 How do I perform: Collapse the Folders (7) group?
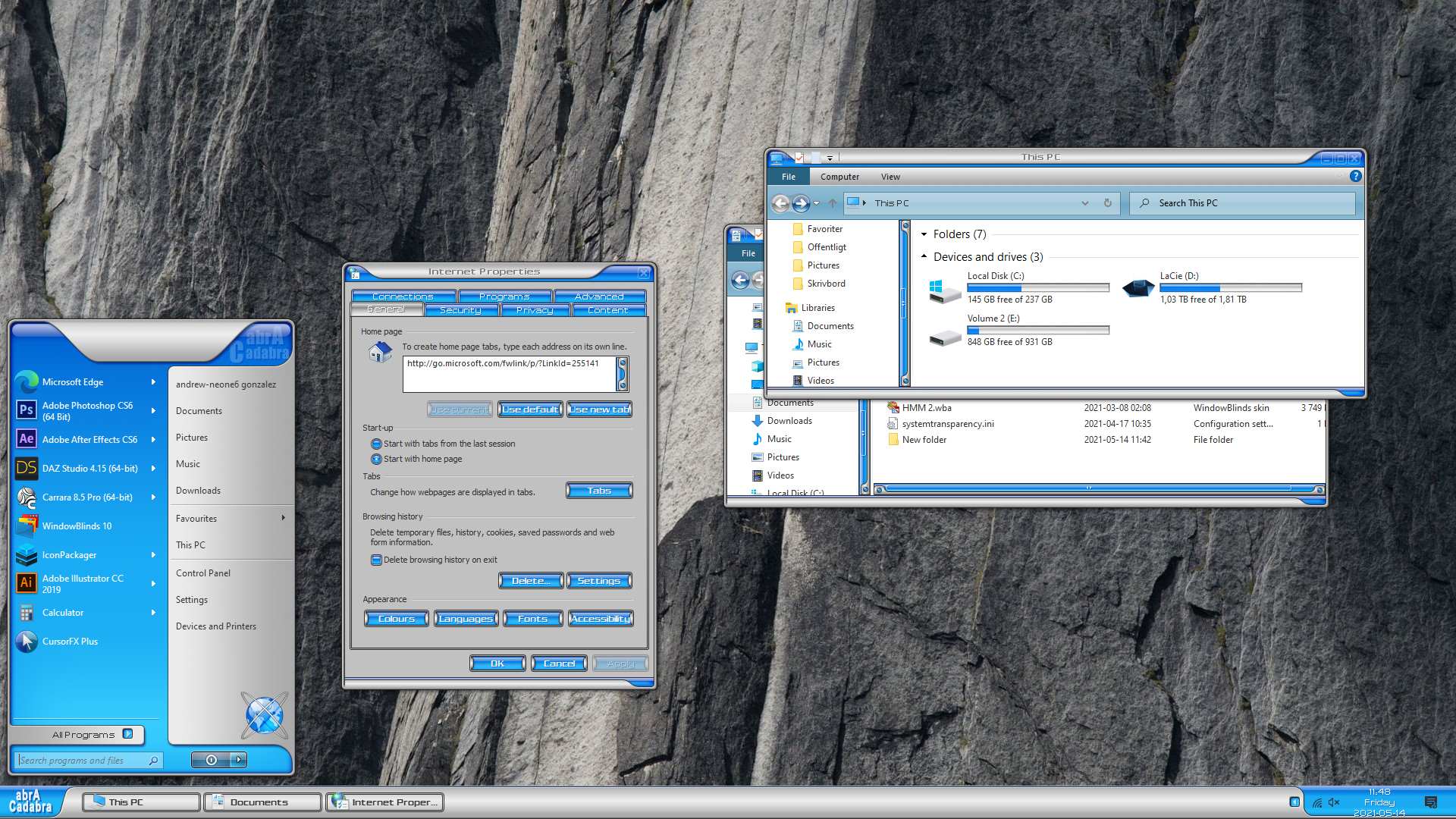924,234
